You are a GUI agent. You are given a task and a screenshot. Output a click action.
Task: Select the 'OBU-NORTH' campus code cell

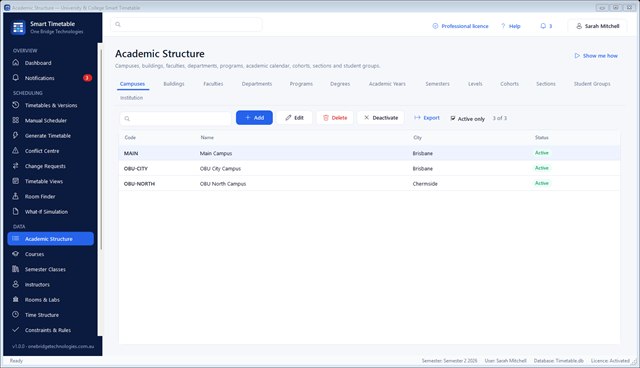pos(139,184)
